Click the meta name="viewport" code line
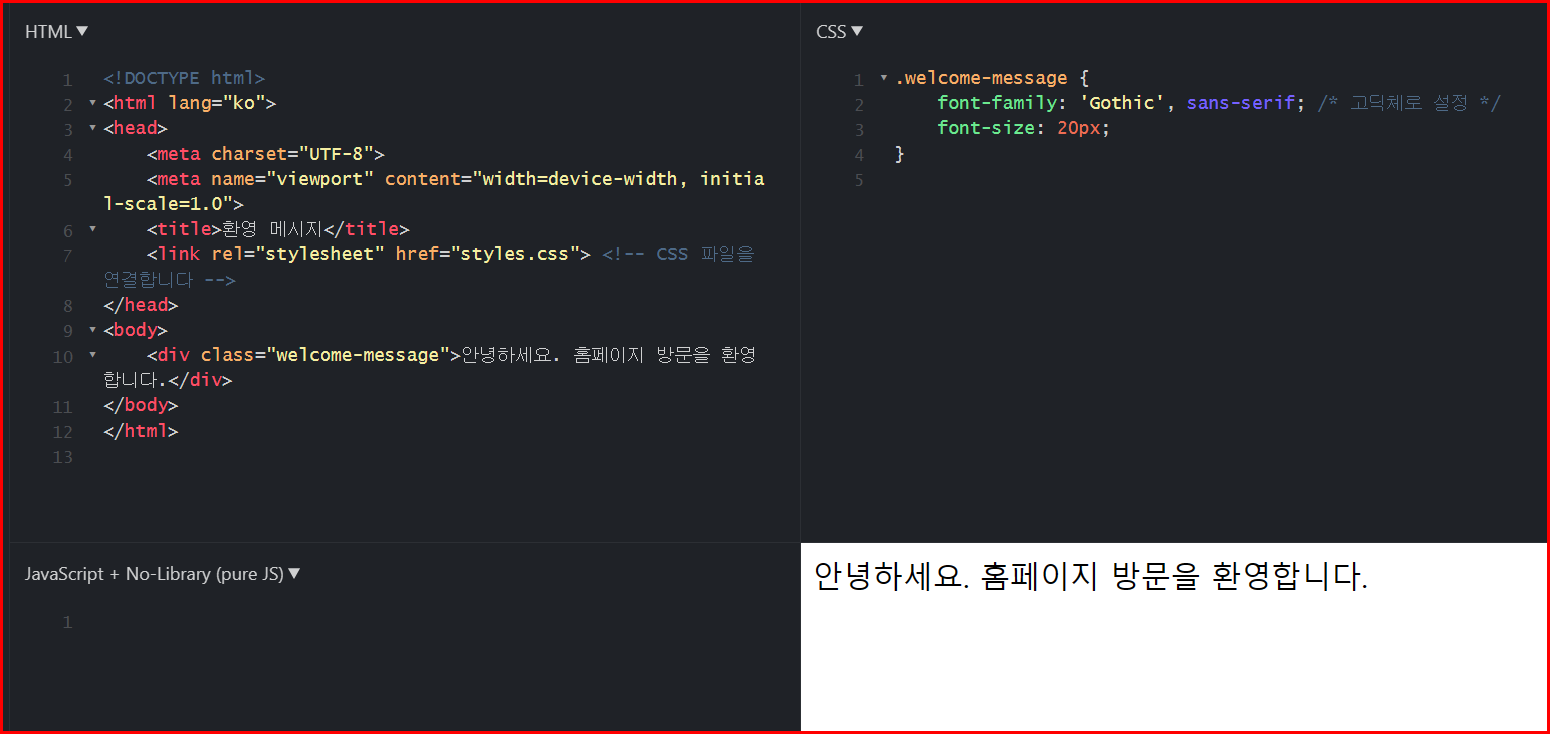This screenshot has width=1550, height=734. pyautogui.click(x=434, y=191)
